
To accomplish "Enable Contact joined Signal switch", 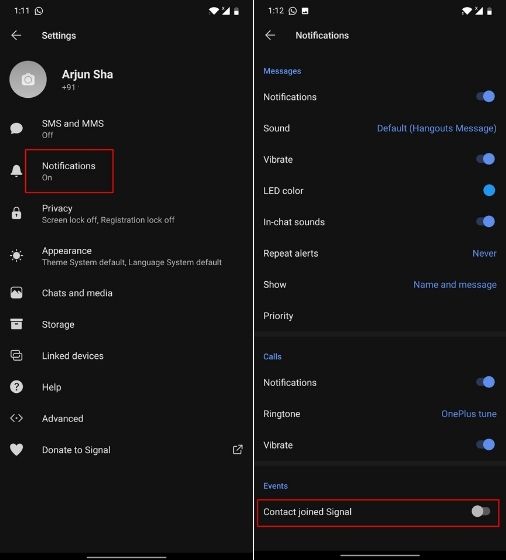I will tap(481, 511).
